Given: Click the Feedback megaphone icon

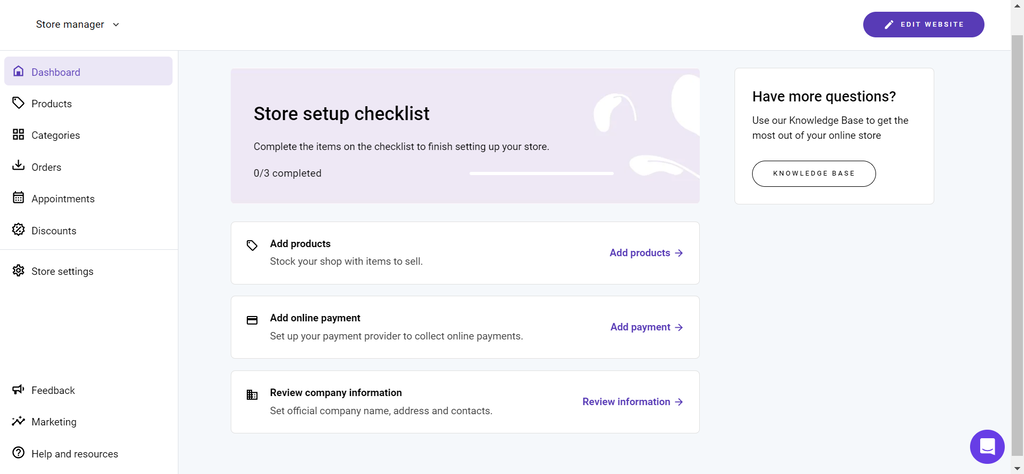Looking at the screenshot, I should 18,390.
